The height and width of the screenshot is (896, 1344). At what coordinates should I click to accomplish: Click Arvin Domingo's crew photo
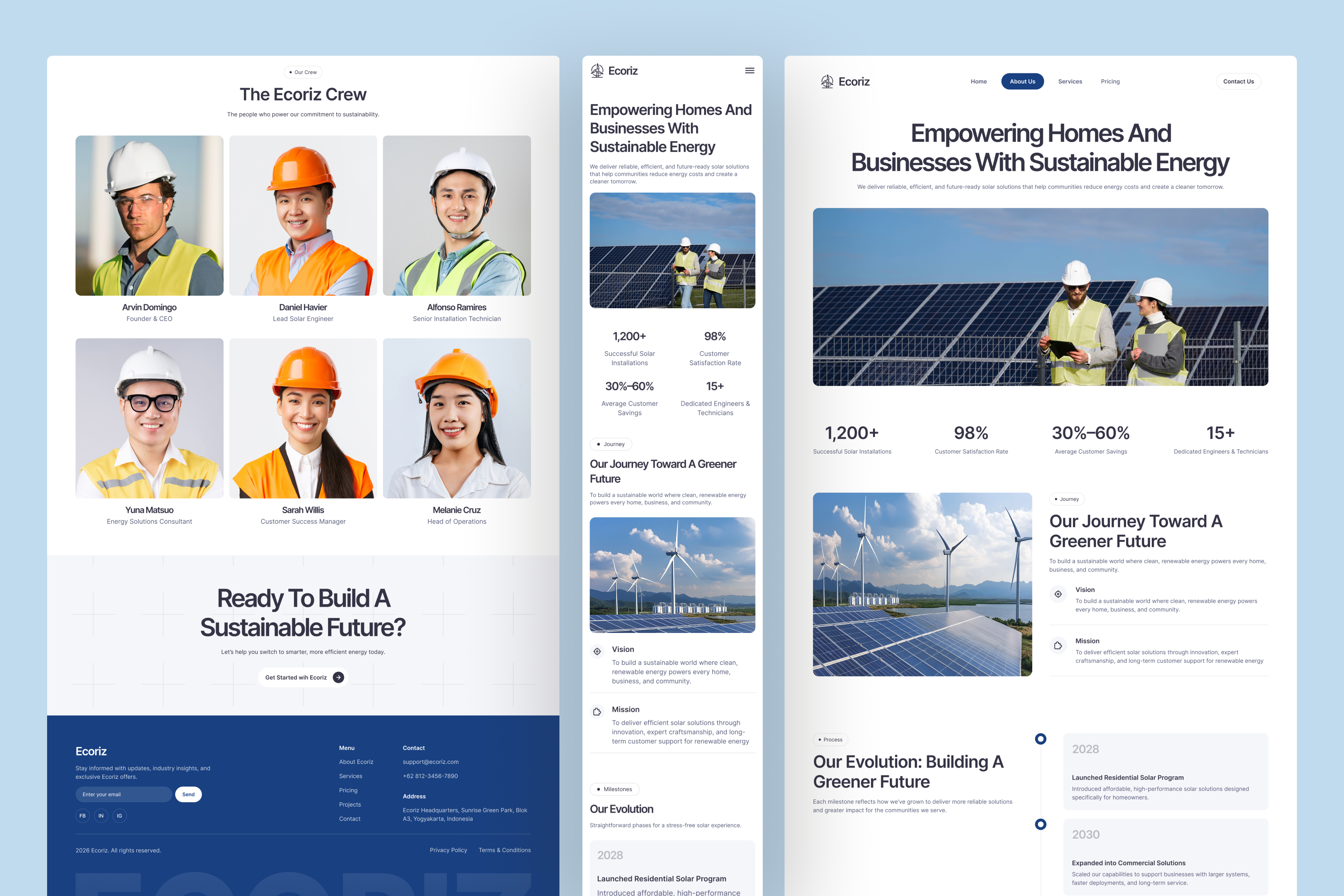click(x=149, y=216)
